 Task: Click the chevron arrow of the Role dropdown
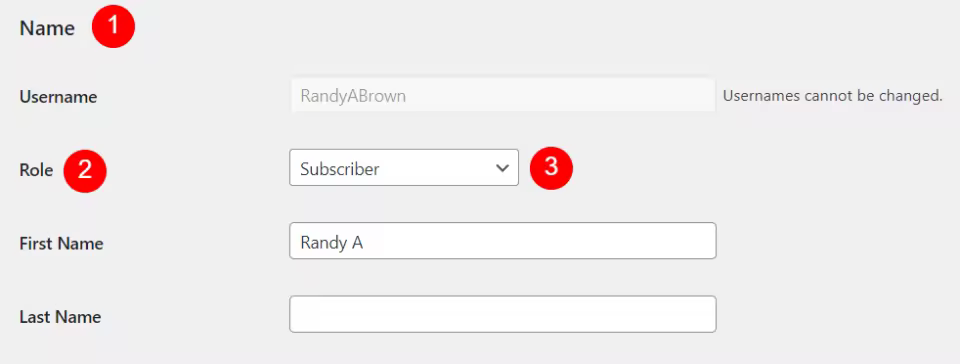(503, 168)
